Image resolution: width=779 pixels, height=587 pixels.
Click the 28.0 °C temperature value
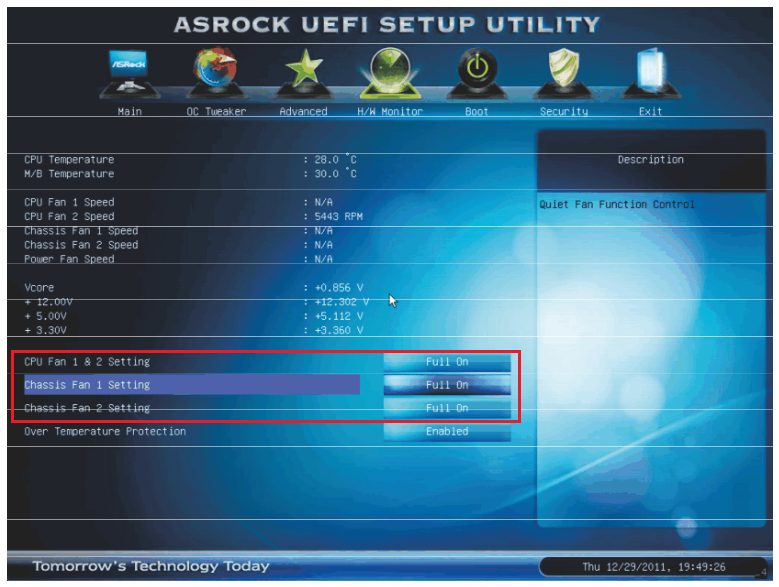pyautogui.click(x=335, y=159)
